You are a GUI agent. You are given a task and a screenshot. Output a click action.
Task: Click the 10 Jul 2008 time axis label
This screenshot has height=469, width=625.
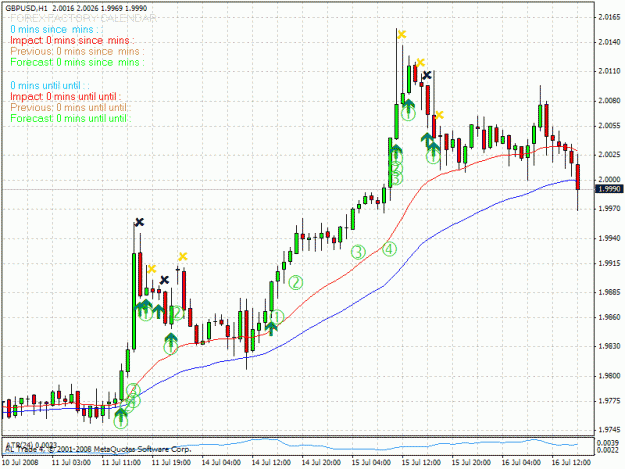coord(20,462)
